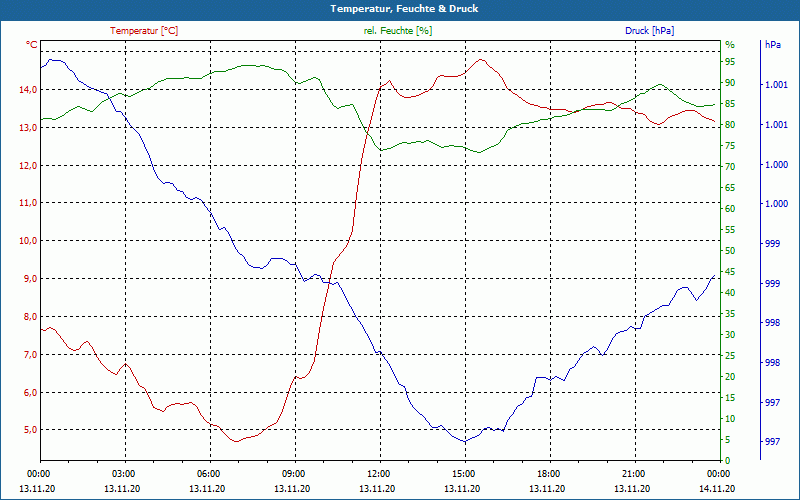Click the green '20' humidity axis value

730,377
